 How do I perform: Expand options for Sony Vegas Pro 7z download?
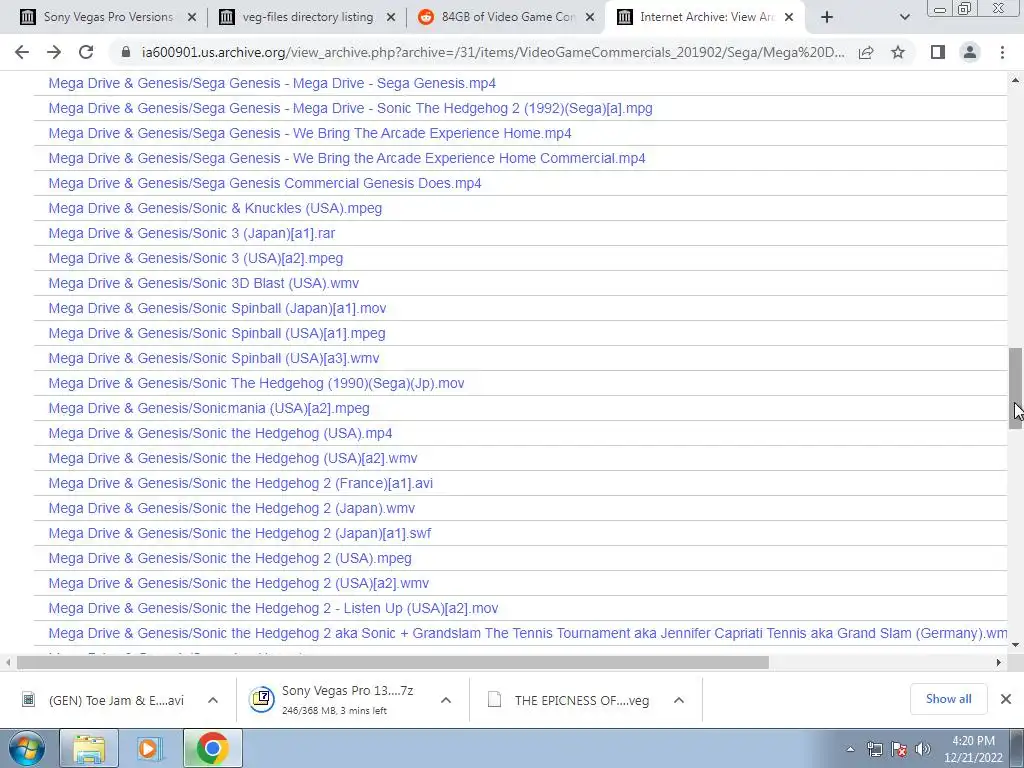[446, 700]
